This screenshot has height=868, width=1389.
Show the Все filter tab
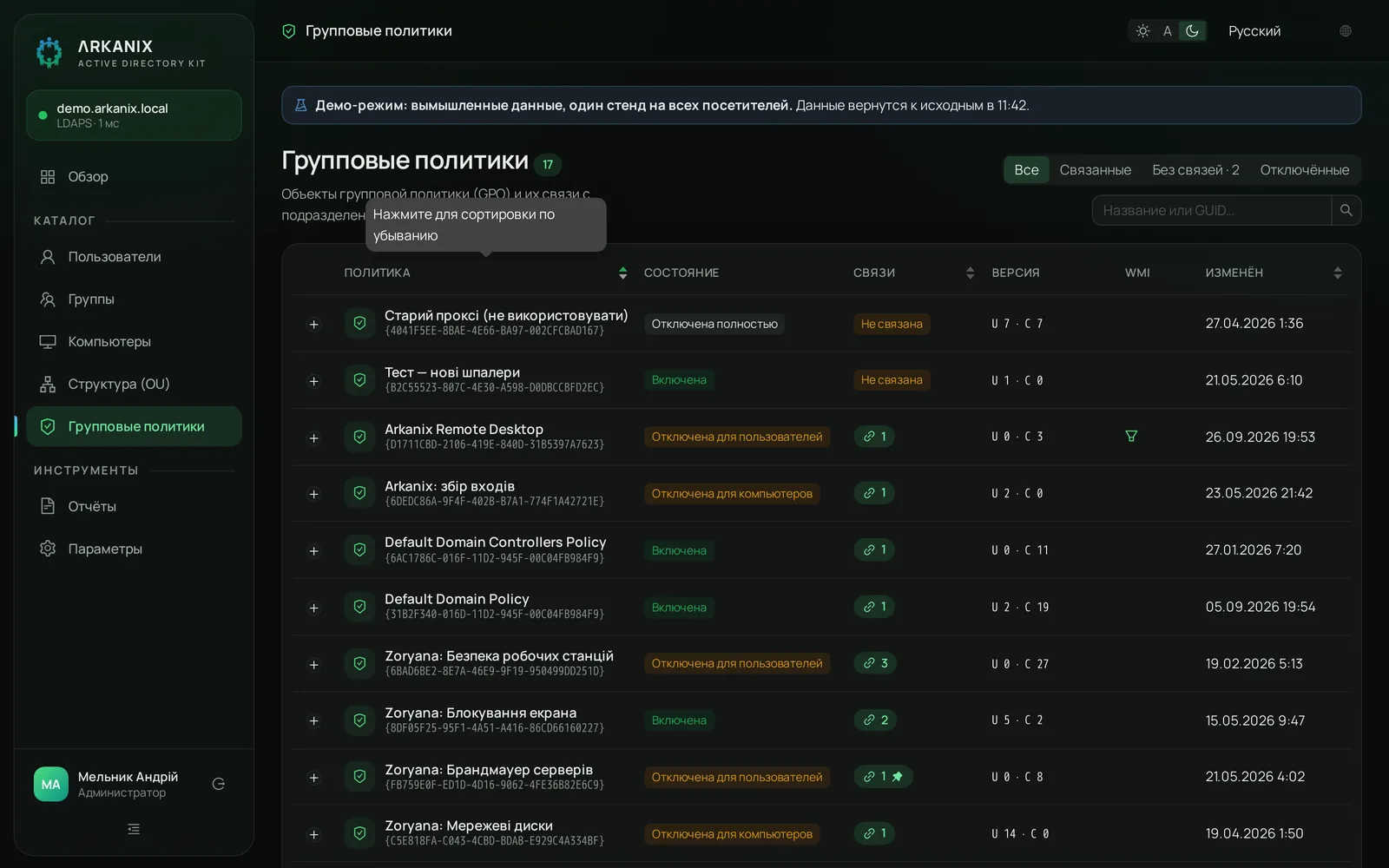coord(1026,170)
